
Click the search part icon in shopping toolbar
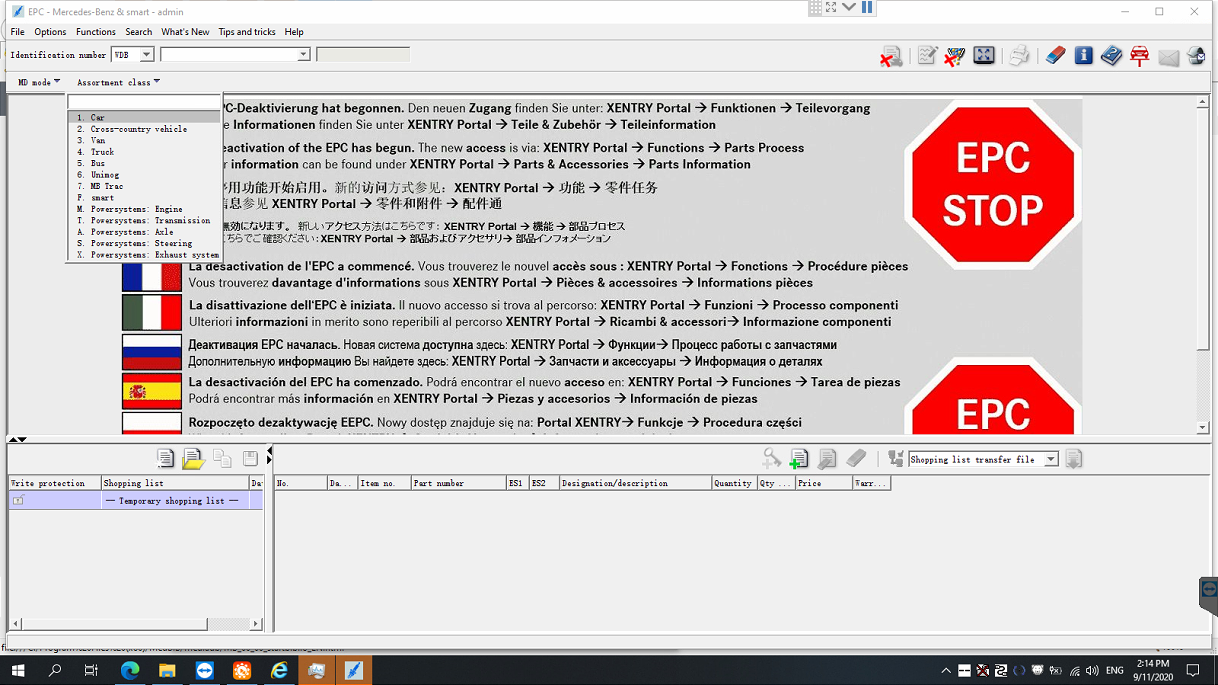click(771, 458)
